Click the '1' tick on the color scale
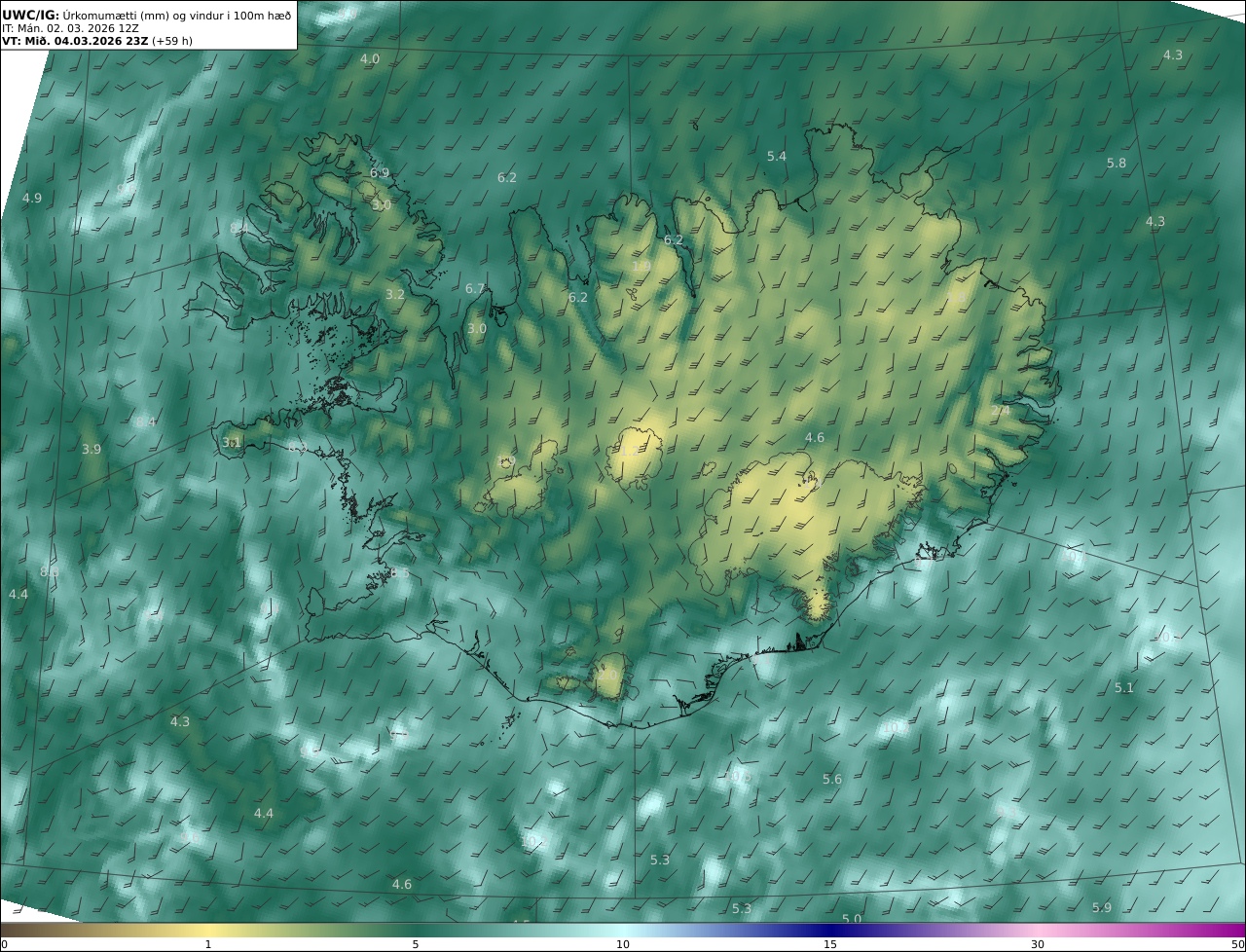The height and width of the screenshot is (952, 1246). point(208,944)
